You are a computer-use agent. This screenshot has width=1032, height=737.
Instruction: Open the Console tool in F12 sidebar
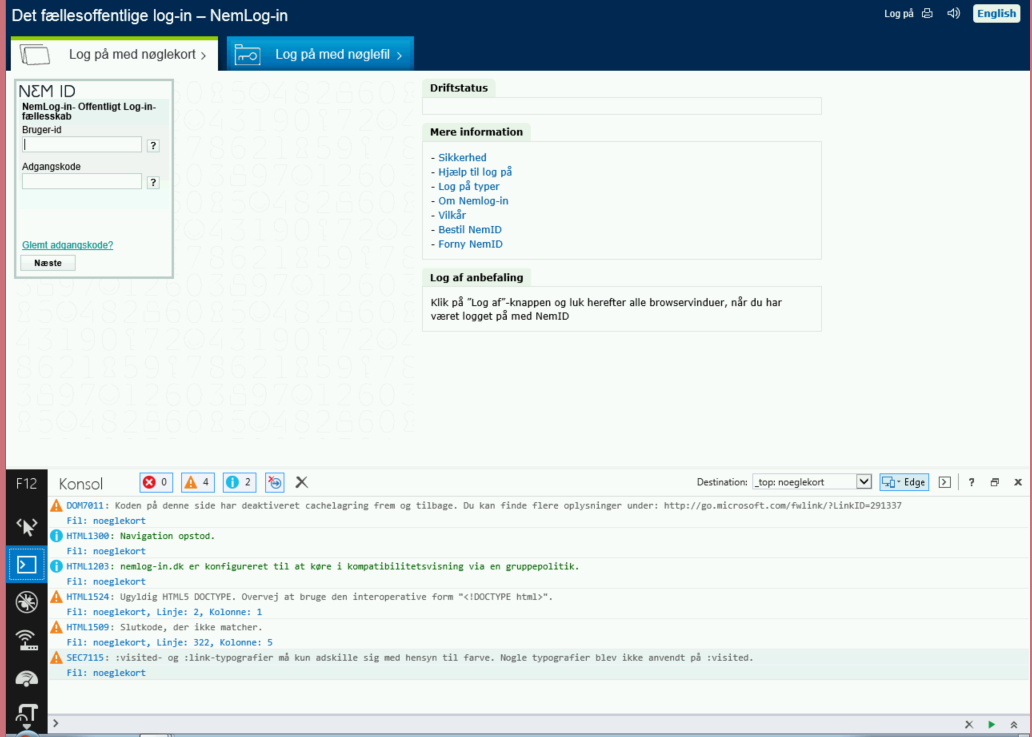(x=27, y=564)
